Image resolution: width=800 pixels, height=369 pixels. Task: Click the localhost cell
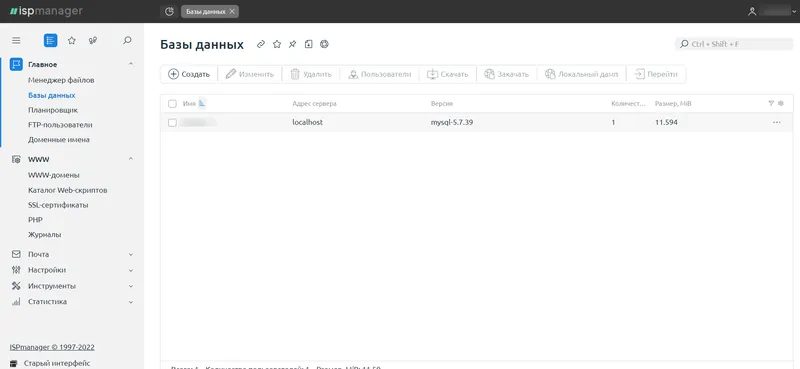308,122
